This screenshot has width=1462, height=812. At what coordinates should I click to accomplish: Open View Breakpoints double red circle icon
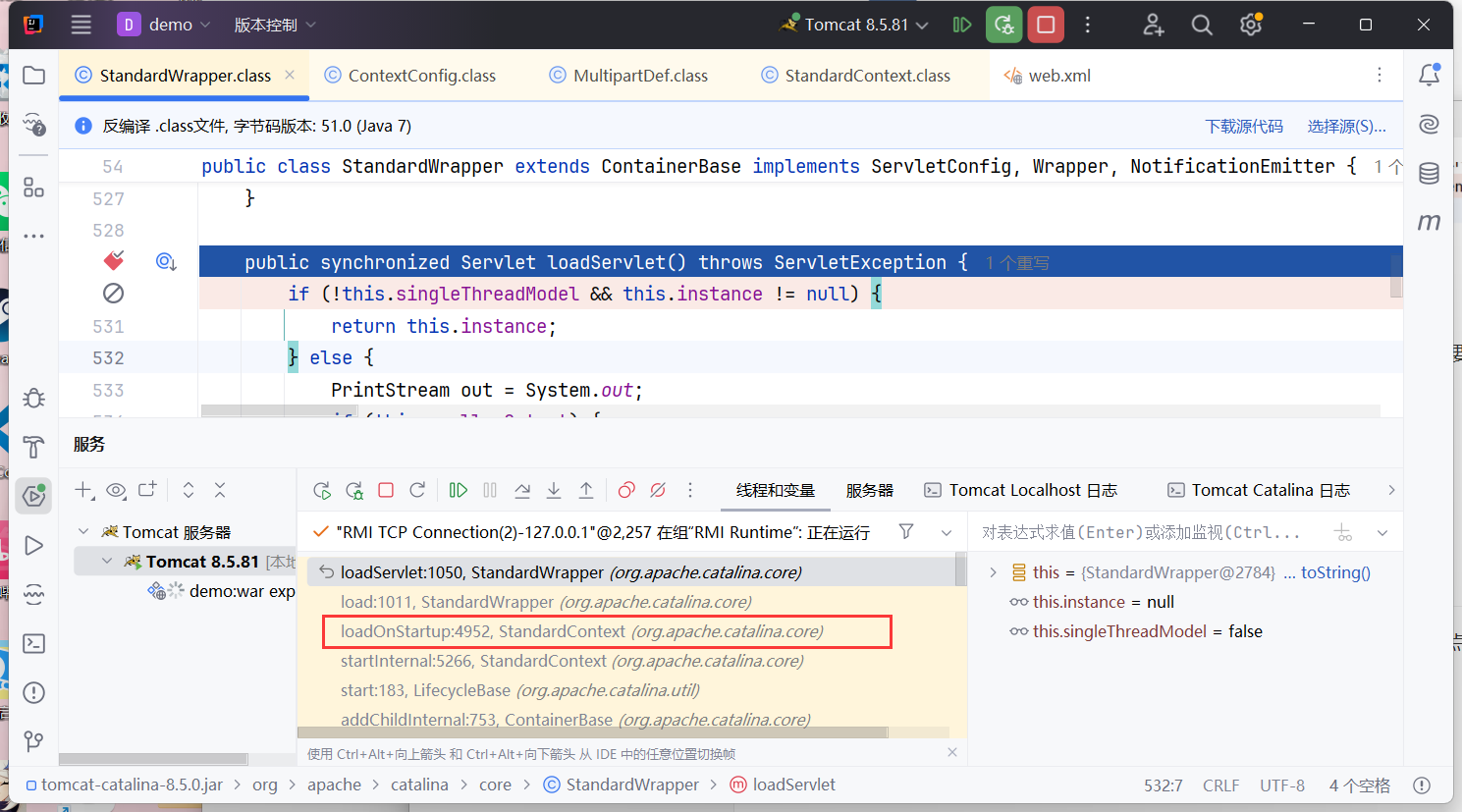click(x=626, y=490)
